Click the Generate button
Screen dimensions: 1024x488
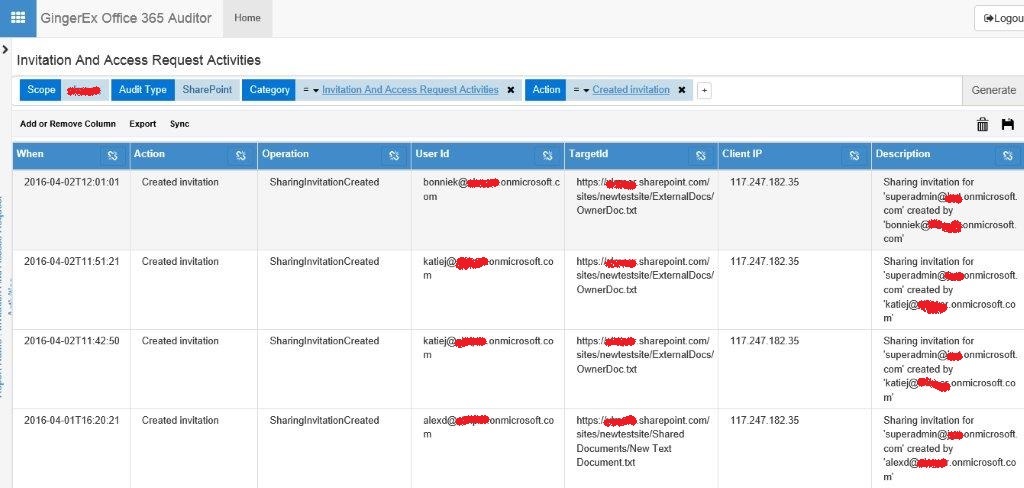pos(993,90)
